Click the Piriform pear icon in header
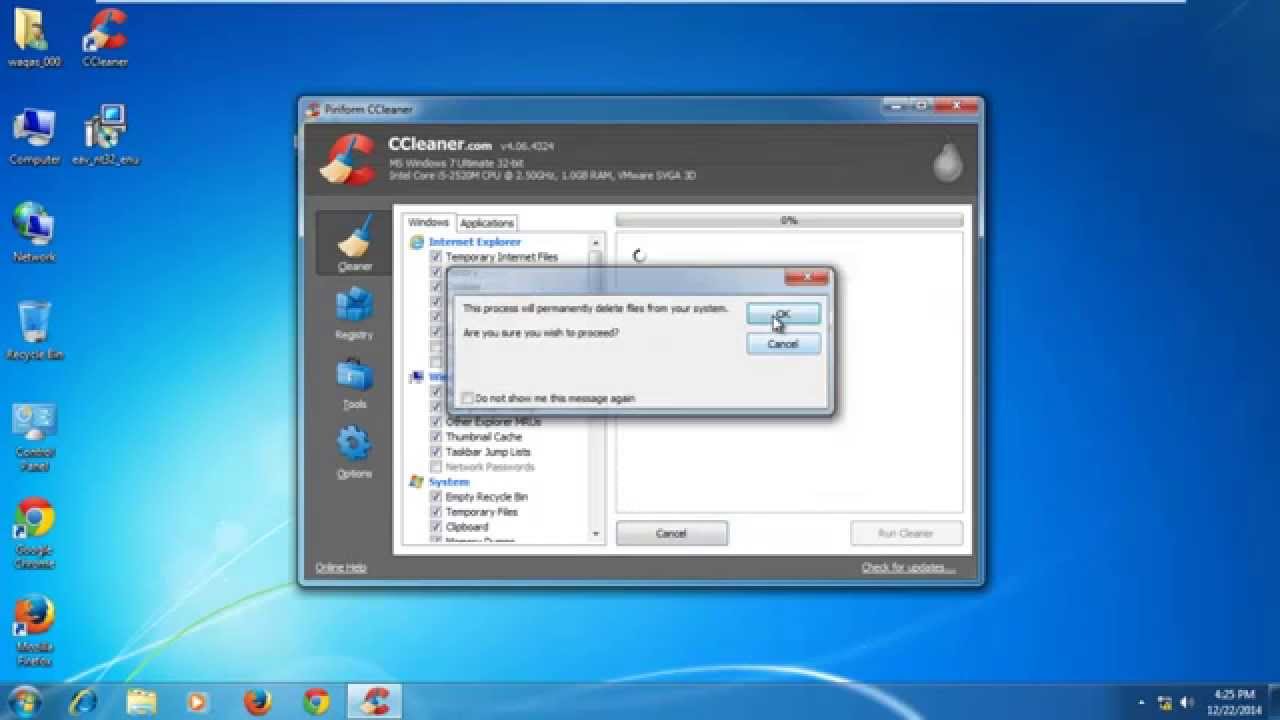1280x720 pixels. coord(947,162)
